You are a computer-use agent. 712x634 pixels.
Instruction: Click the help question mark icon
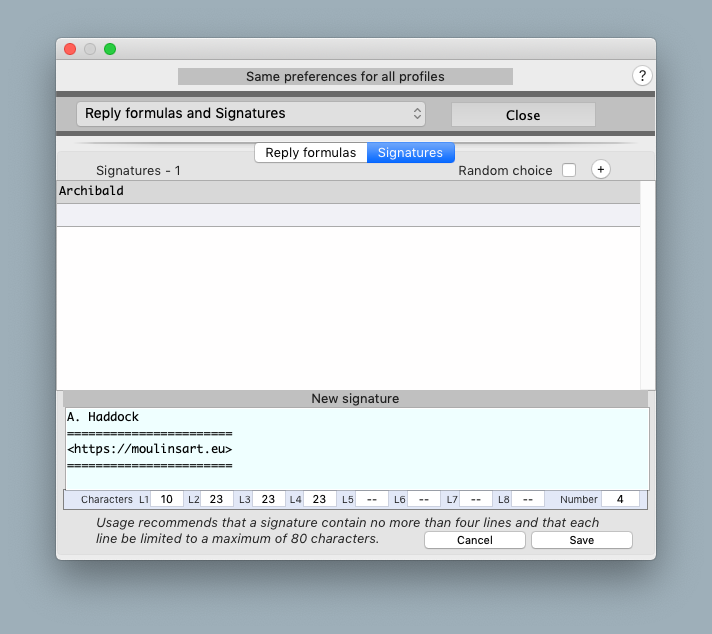coord(642,76)
